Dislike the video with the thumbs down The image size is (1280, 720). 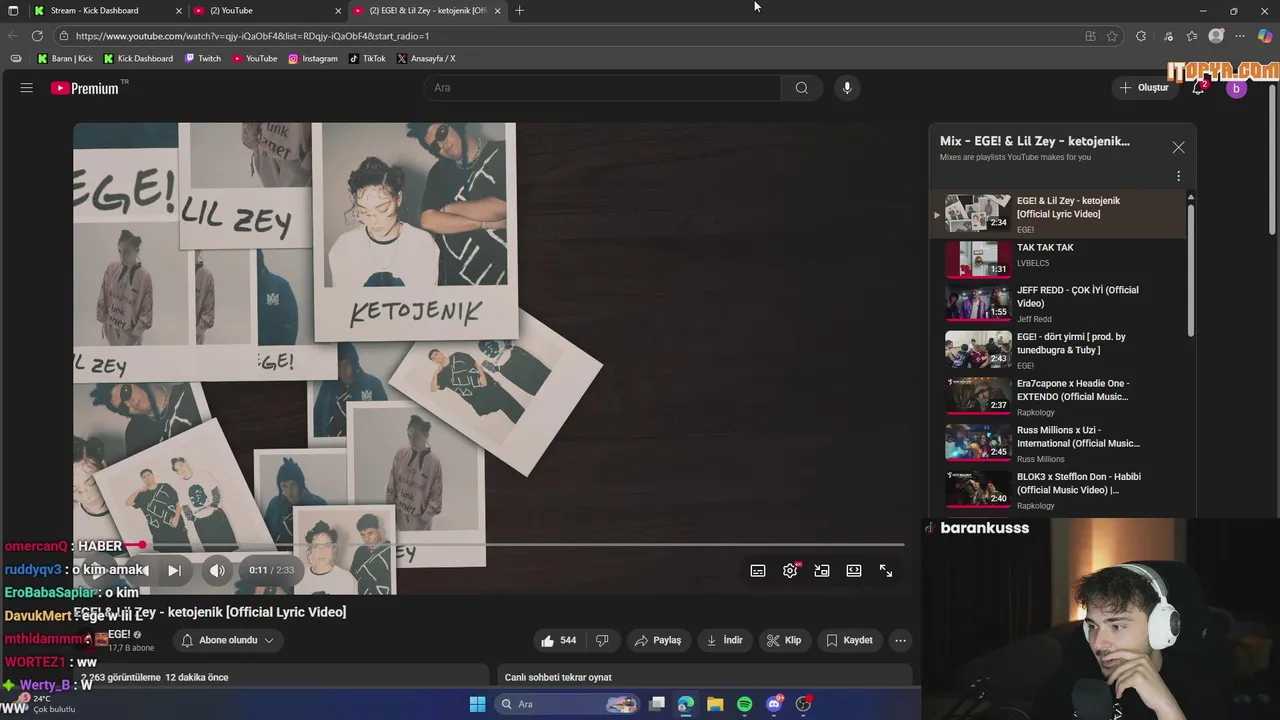coord(602,640)
